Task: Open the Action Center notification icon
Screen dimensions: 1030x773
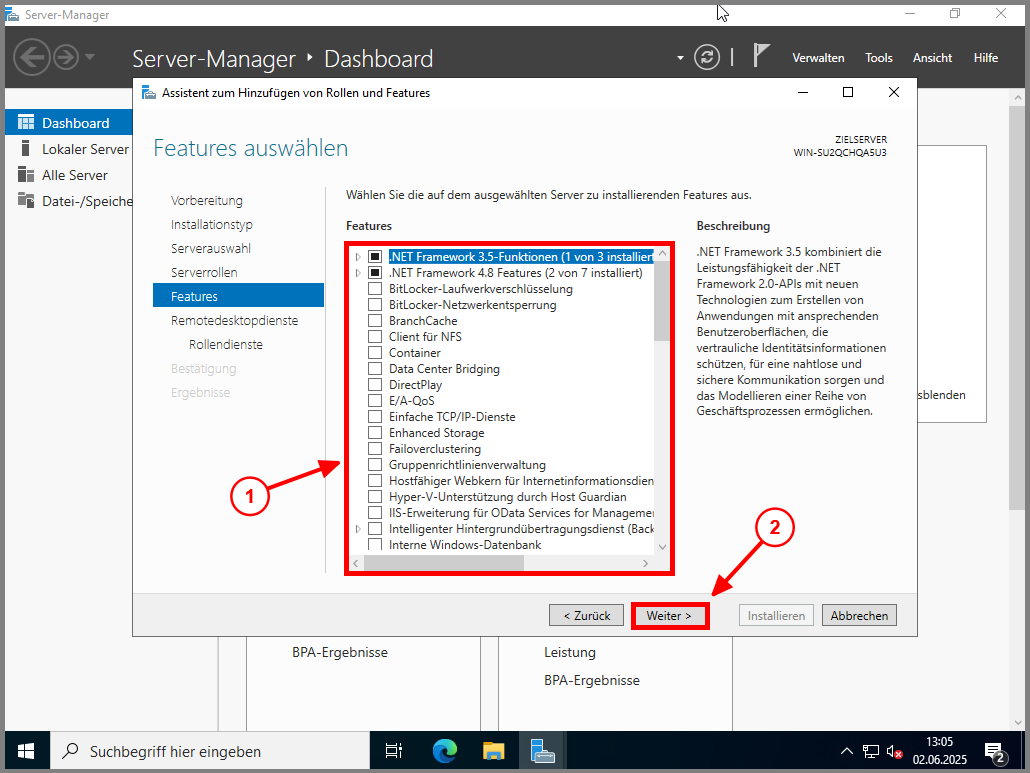Action: pyautogui.click(x=994, y=751)
